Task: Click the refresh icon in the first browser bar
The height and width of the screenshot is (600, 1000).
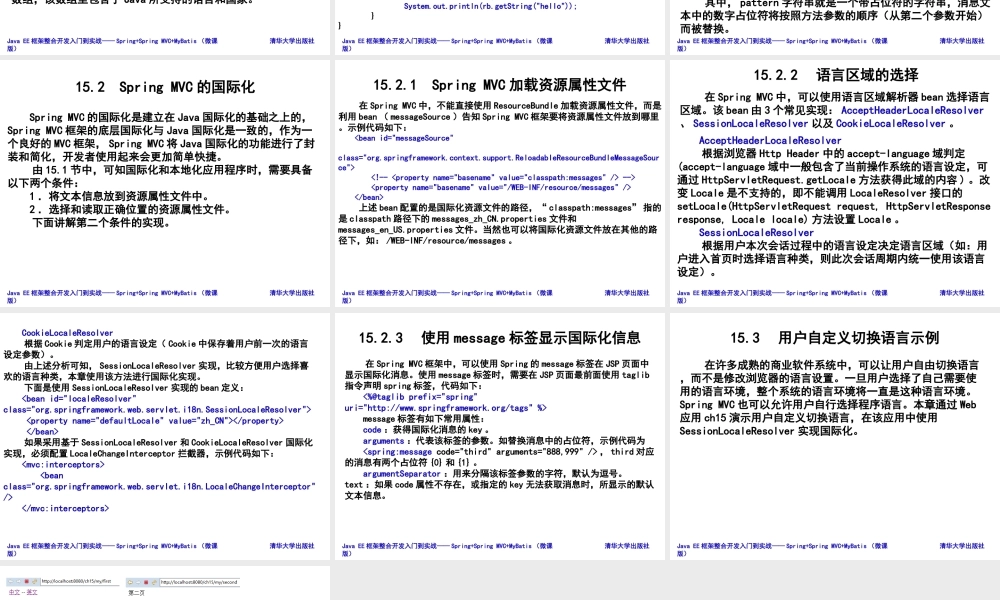Action: click(33, 581)
